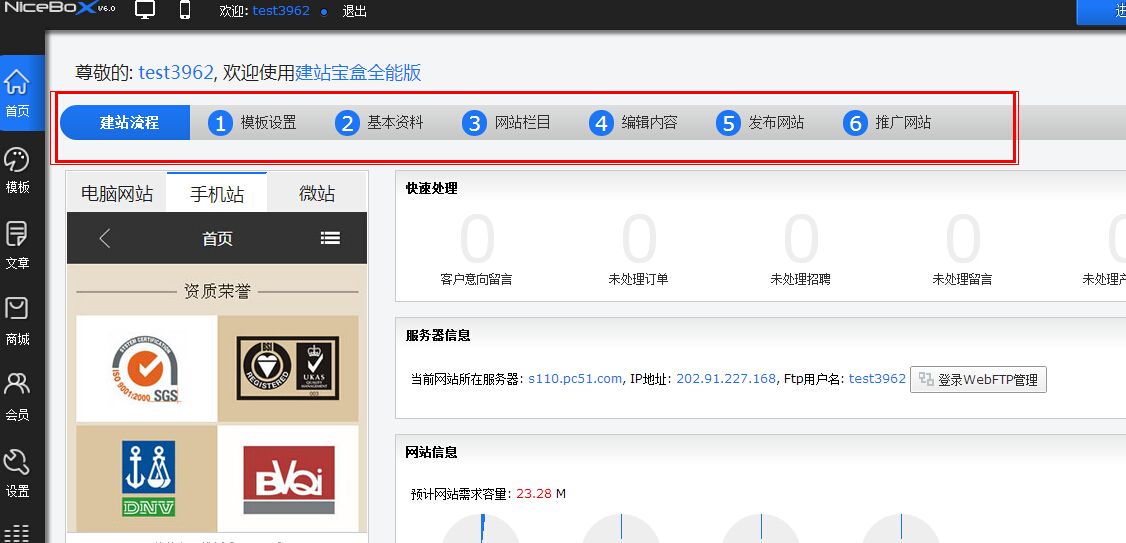
Task: Tap the hamburger menu in phone preview
Action: point(330,238)
